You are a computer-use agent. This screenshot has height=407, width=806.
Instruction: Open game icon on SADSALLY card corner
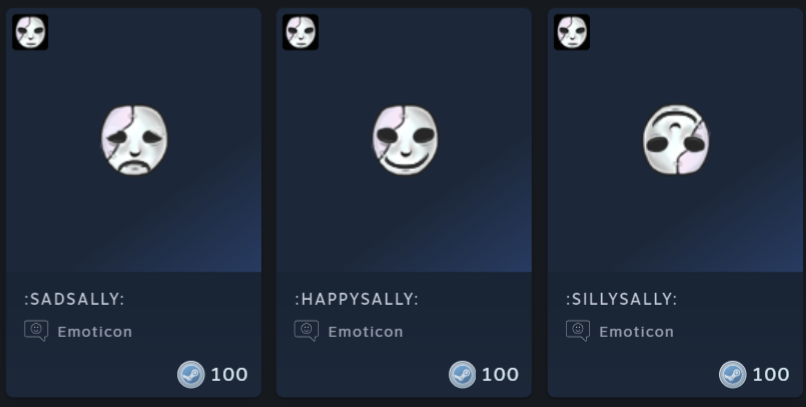coord(30,32)
